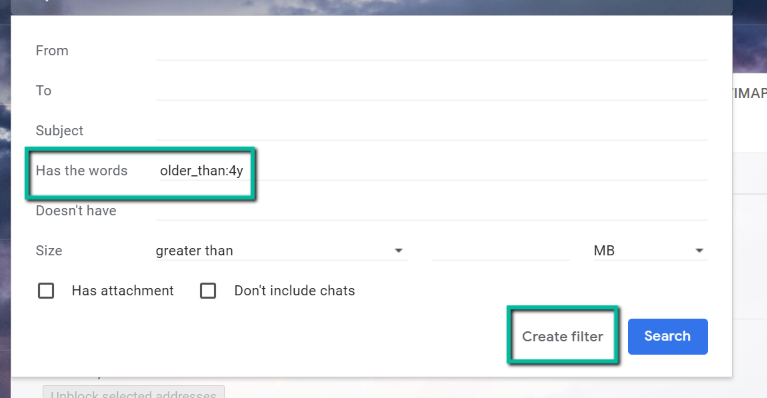
Task: Click the Size label
Action: [x=49, y=250]
